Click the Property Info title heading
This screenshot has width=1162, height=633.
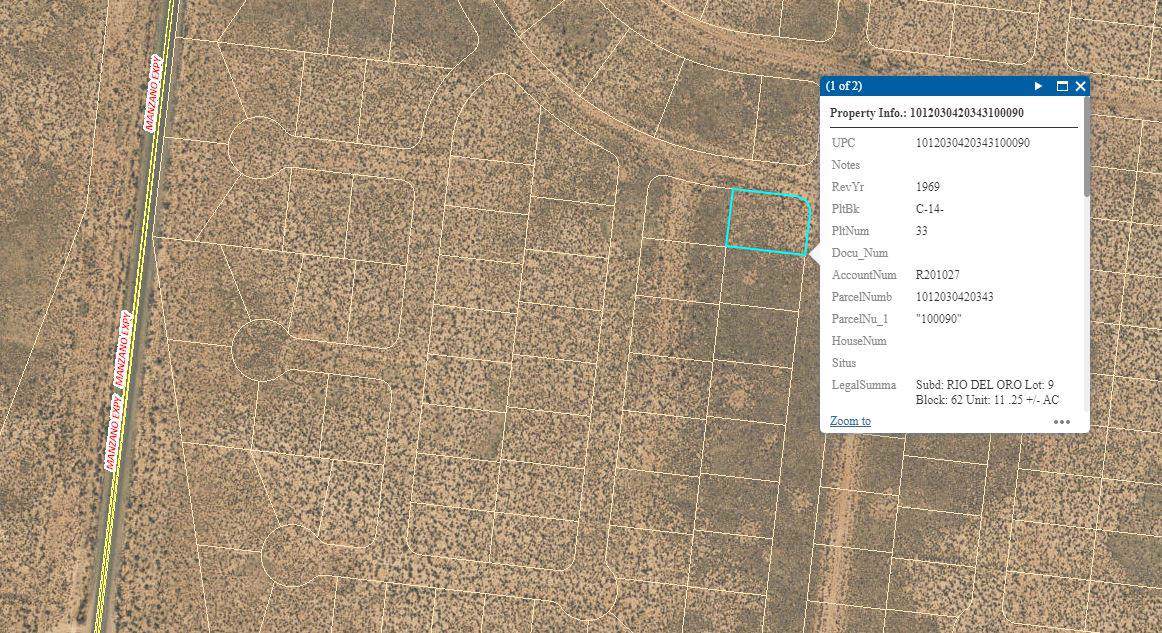tap(926, 113)
